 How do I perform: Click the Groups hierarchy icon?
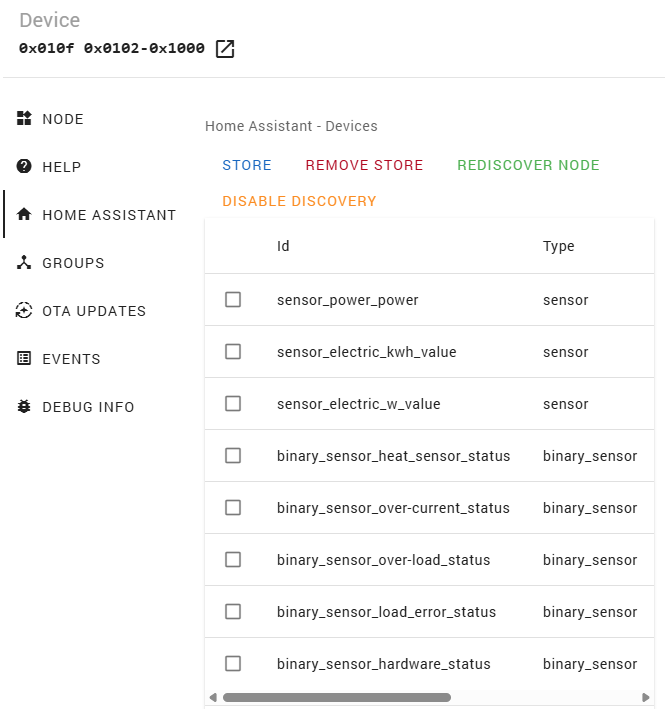coord(25,263)
